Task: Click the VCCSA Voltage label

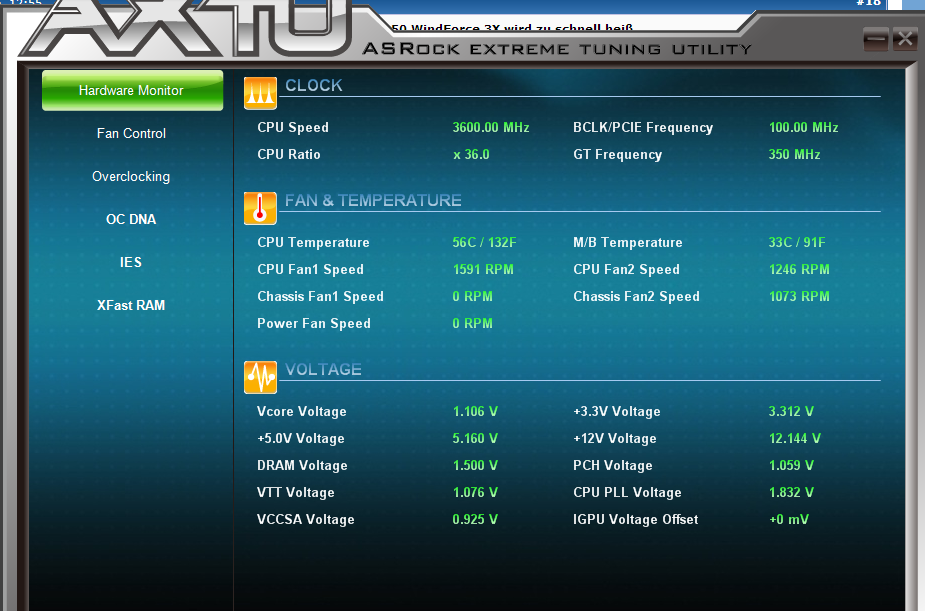Action: 306,520
